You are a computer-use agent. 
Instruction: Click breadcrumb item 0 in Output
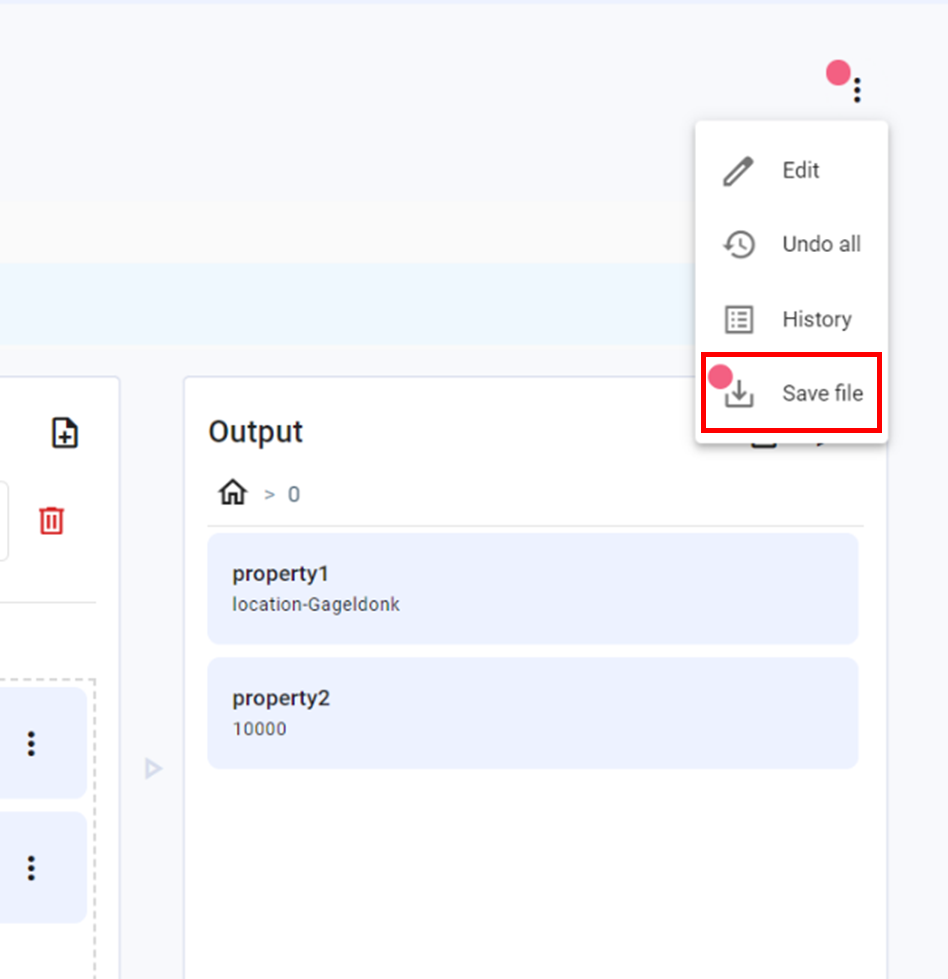tap(293, 494)
